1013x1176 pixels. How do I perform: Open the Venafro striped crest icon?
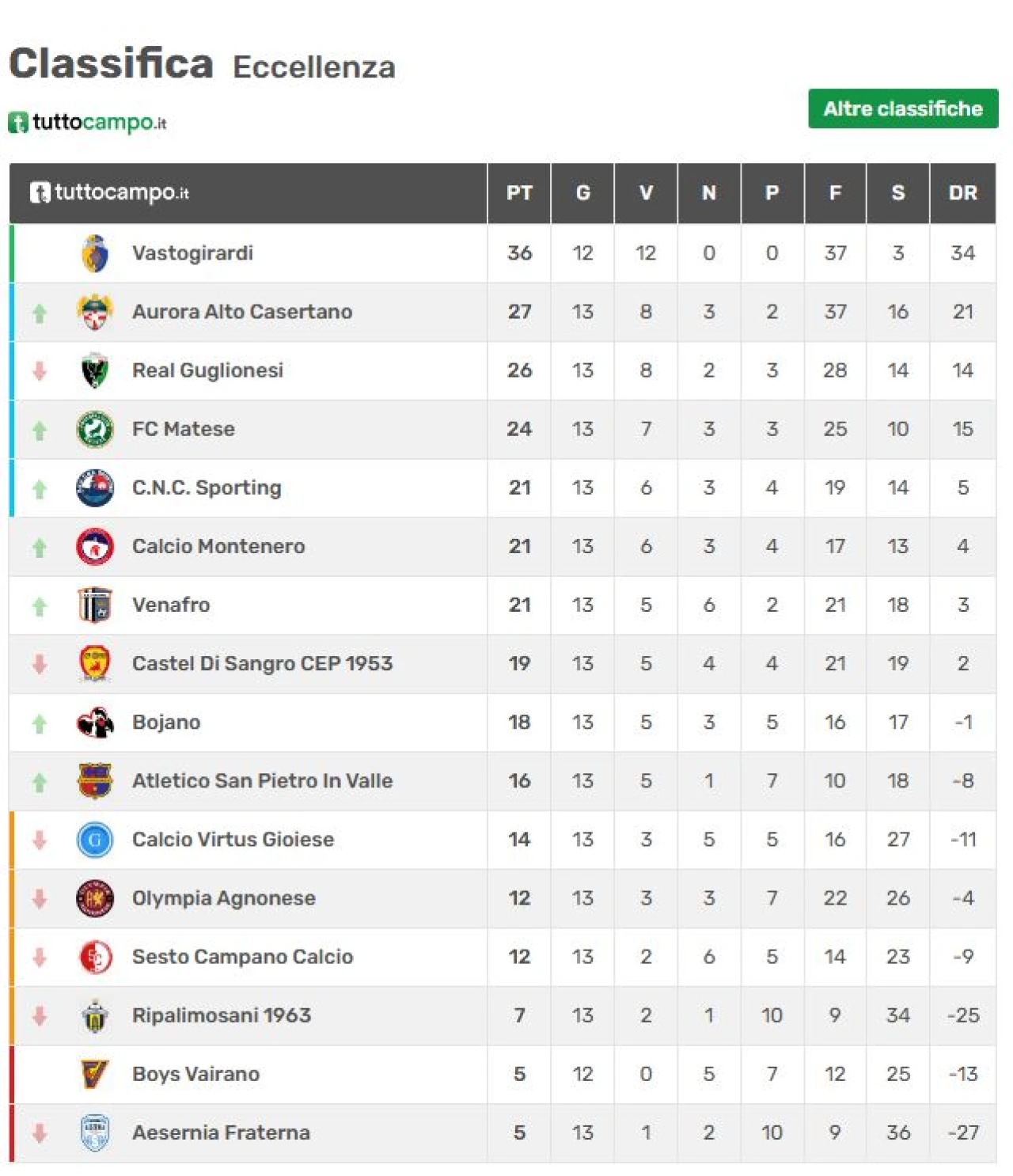click(x=95, y=605)
